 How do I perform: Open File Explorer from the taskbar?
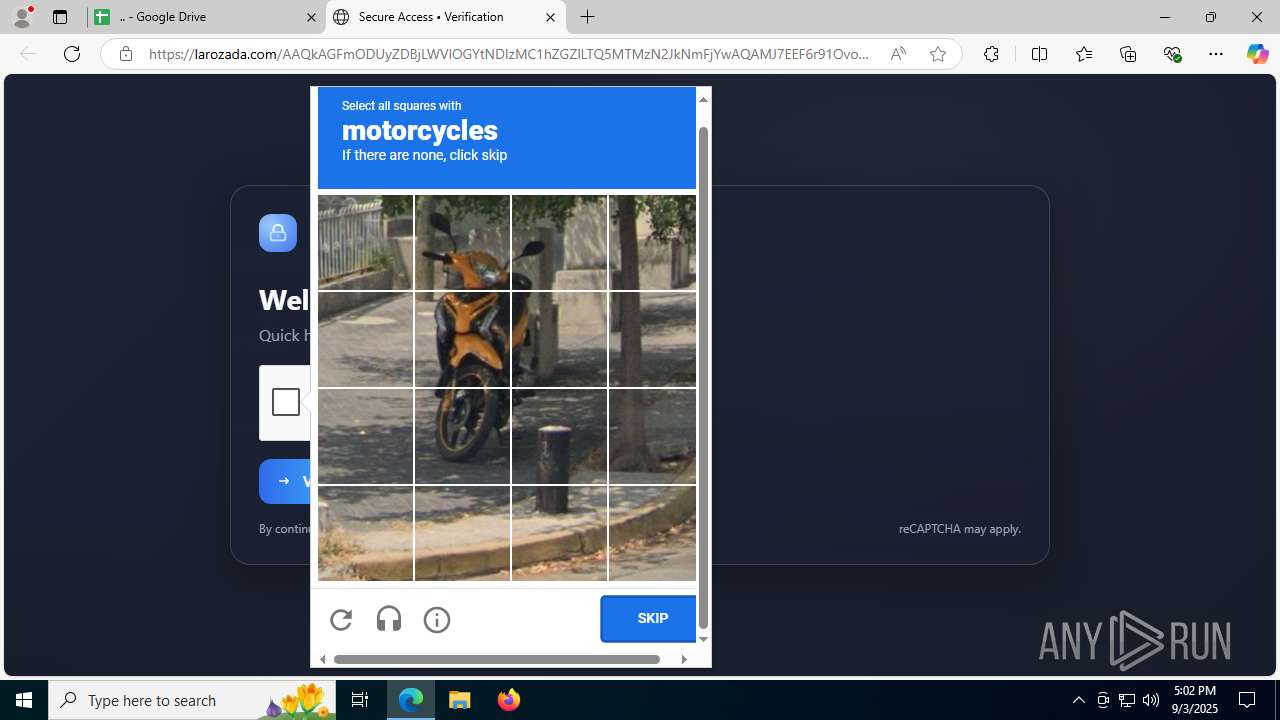pos(460,700)
